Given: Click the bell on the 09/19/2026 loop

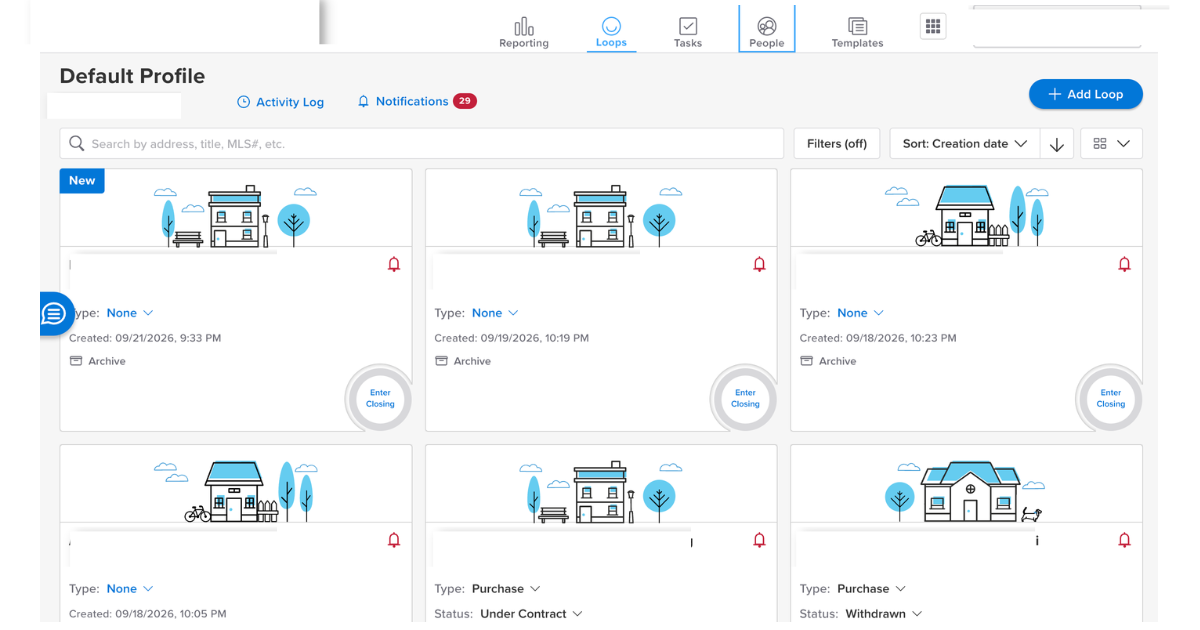Looking at the screenshot, I should (759, 265).
